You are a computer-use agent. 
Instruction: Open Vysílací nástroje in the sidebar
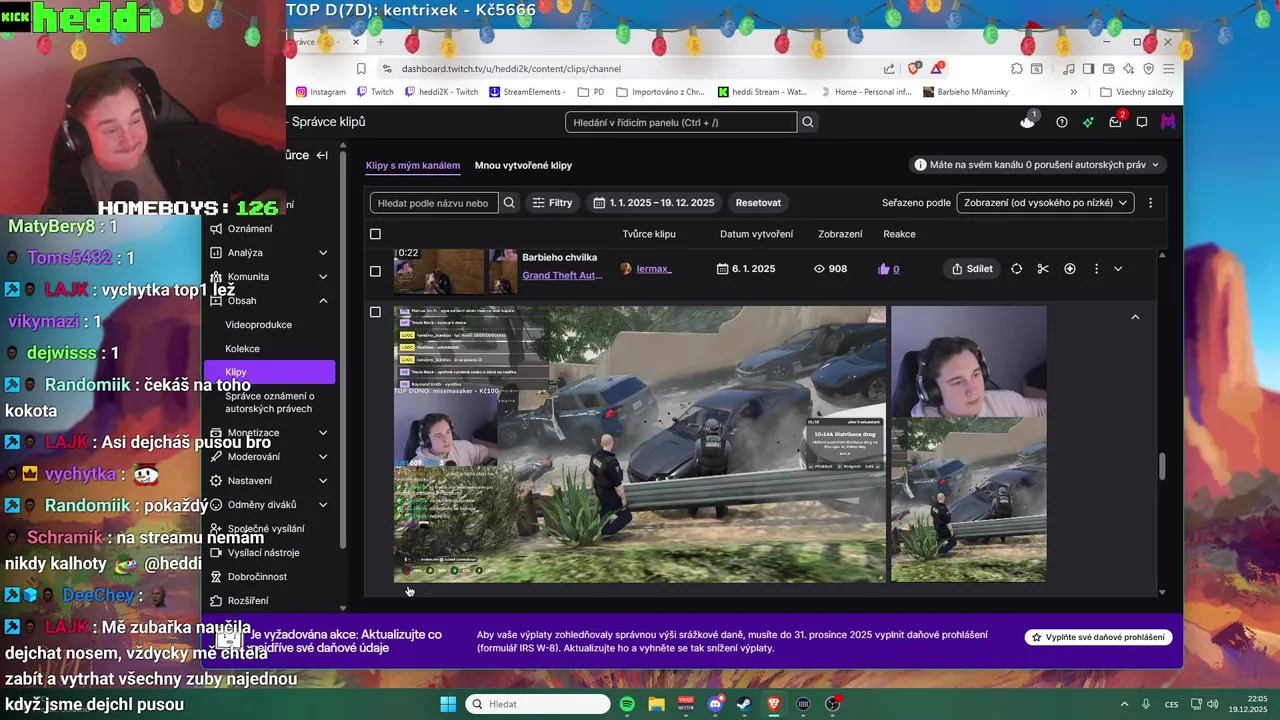point(264,553)
